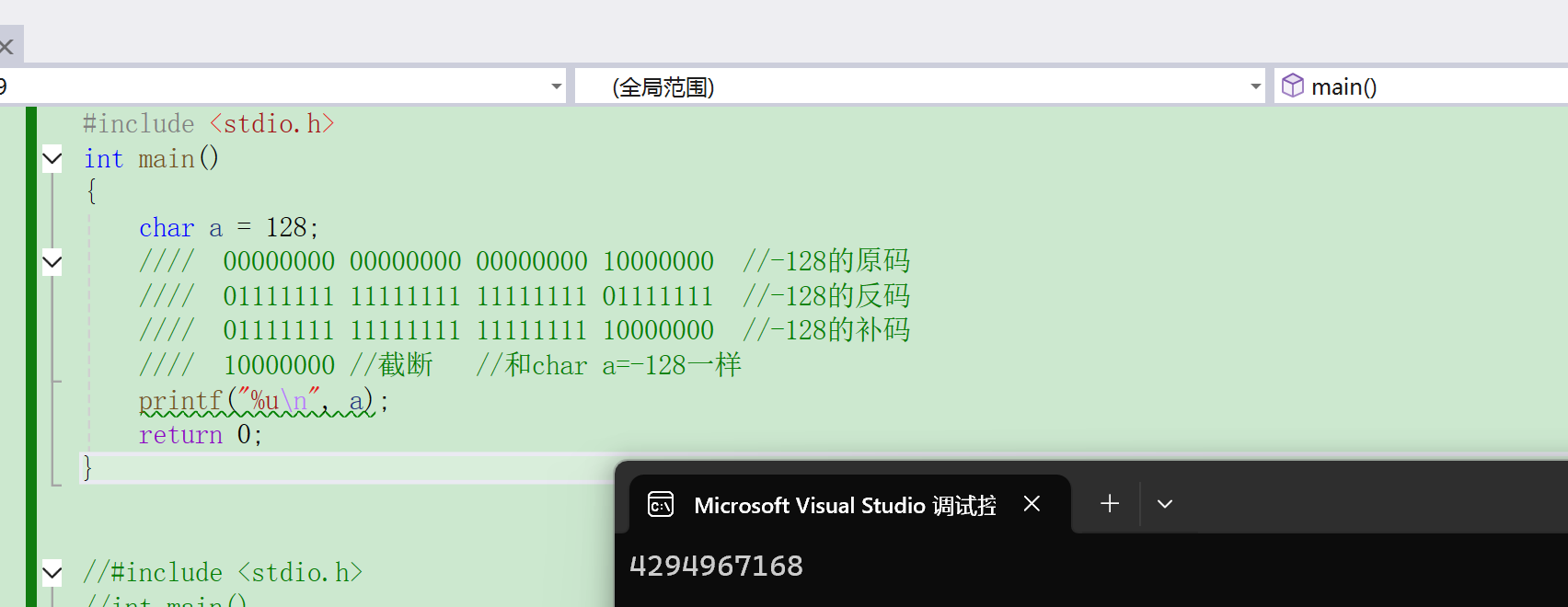Click the output value 4294967168
1568x607 pixels.
tap(717, 566)
